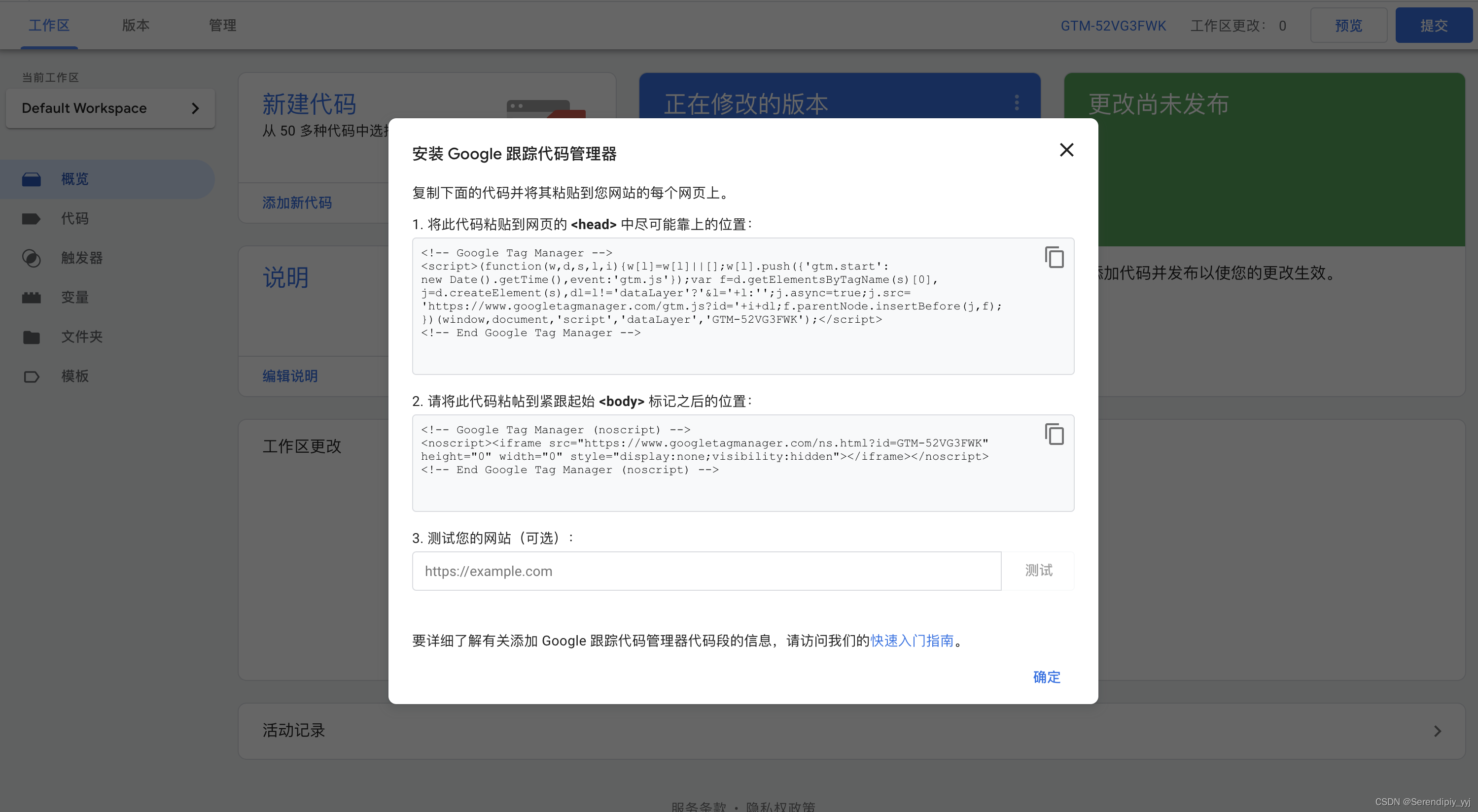Expand 正在修改的版本 options menu
This screenshot has height=812, width=1478.
1017,103
